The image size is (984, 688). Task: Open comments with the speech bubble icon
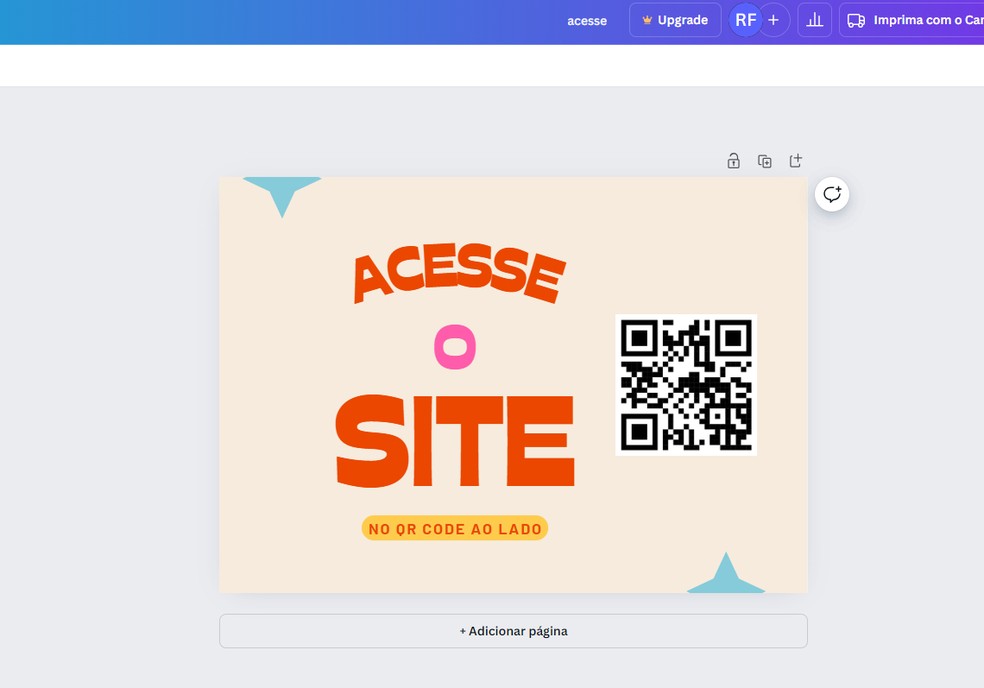point(831,194)
